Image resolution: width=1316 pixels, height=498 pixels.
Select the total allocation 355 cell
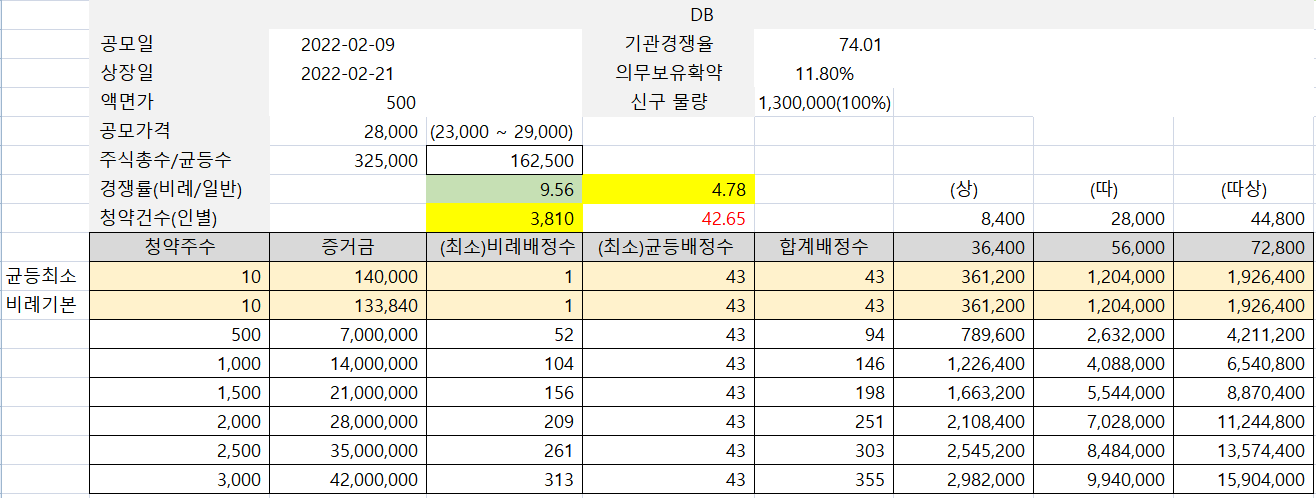click(x=824, y=480)
